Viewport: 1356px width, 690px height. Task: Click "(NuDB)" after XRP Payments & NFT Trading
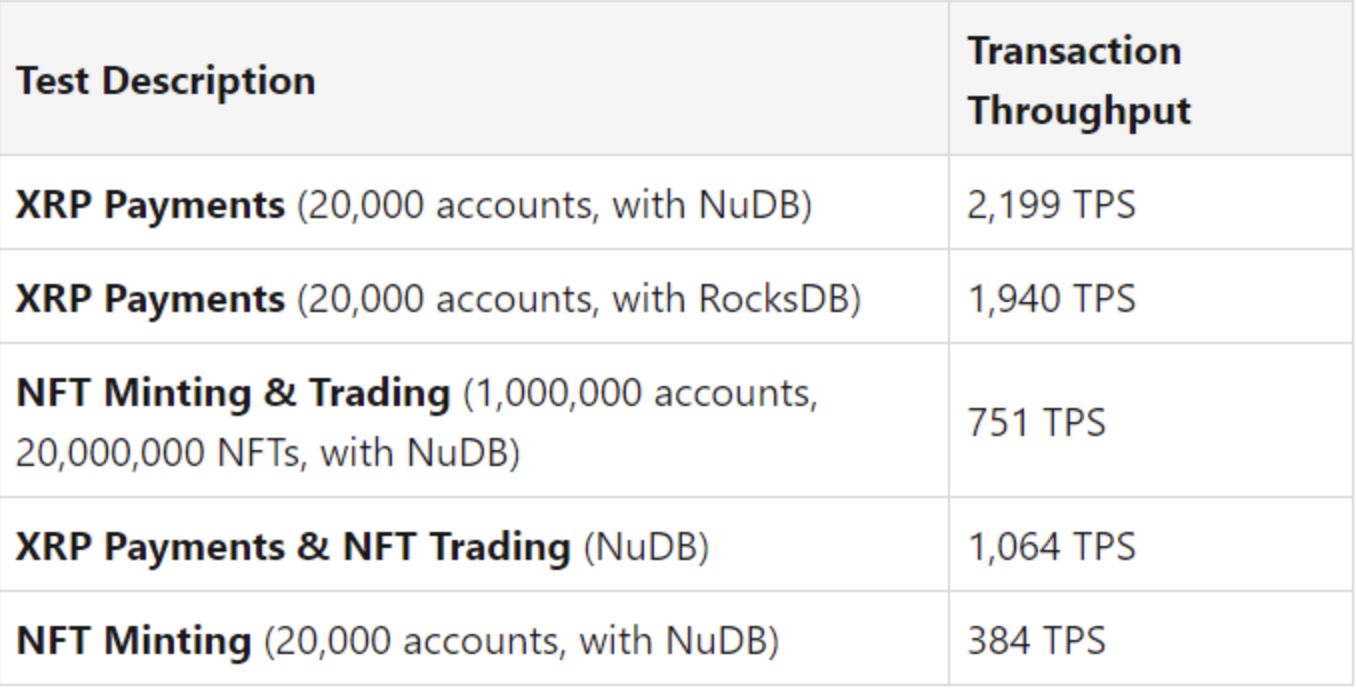coord(645,547)
